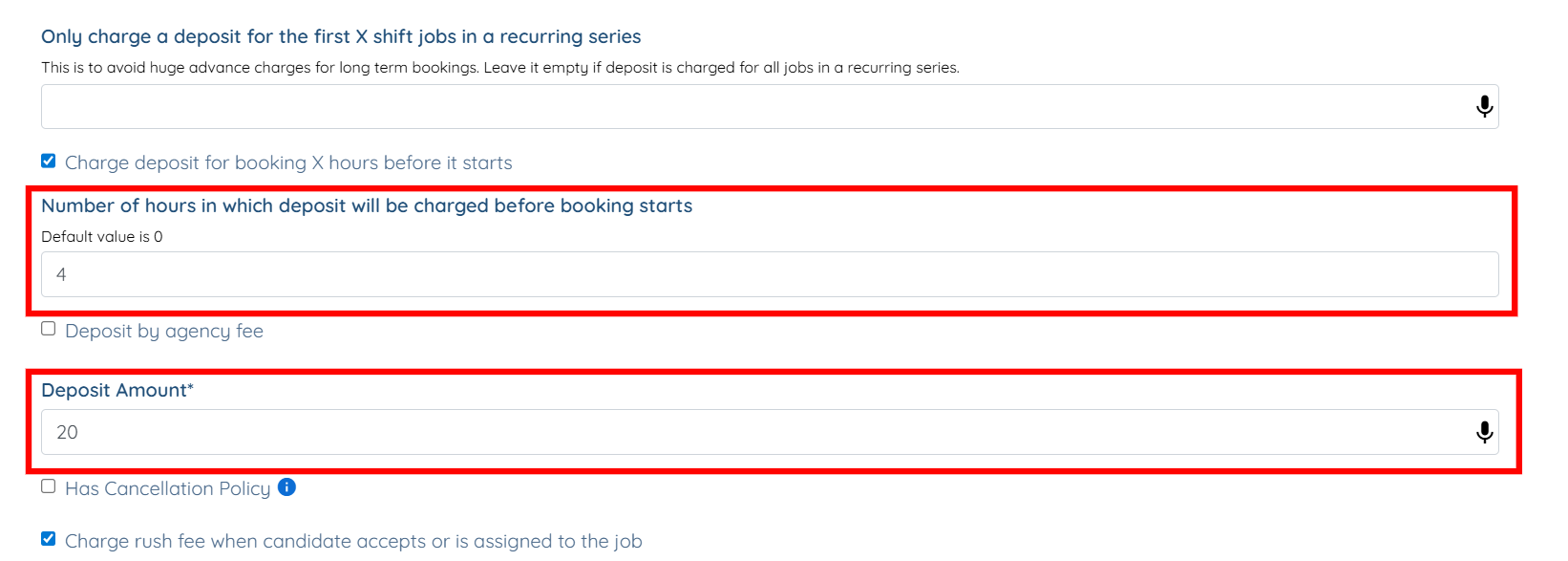Screen dimensions: 1568x561
Task: Select the Deposit Amount field containing 20
Action: (x=754, y=432)
